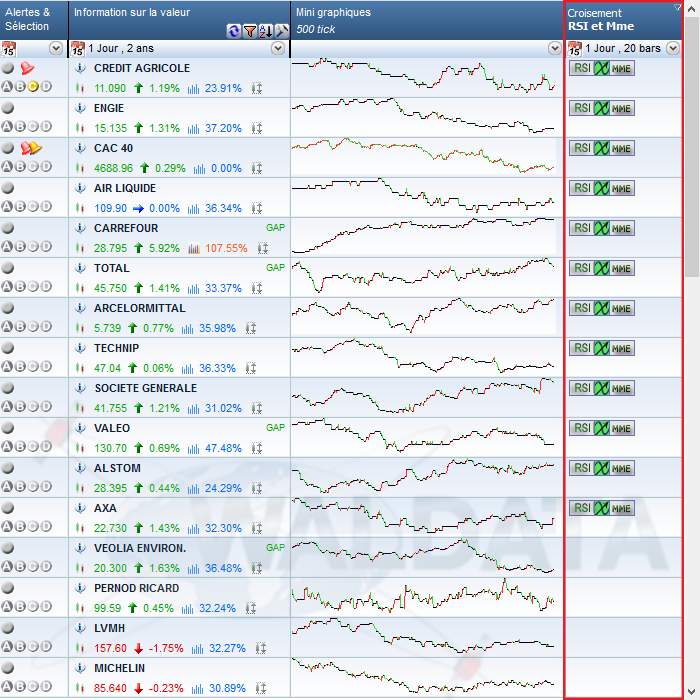Open the TECHNIP mini chart
700x700 pixels.
[423, 357]
